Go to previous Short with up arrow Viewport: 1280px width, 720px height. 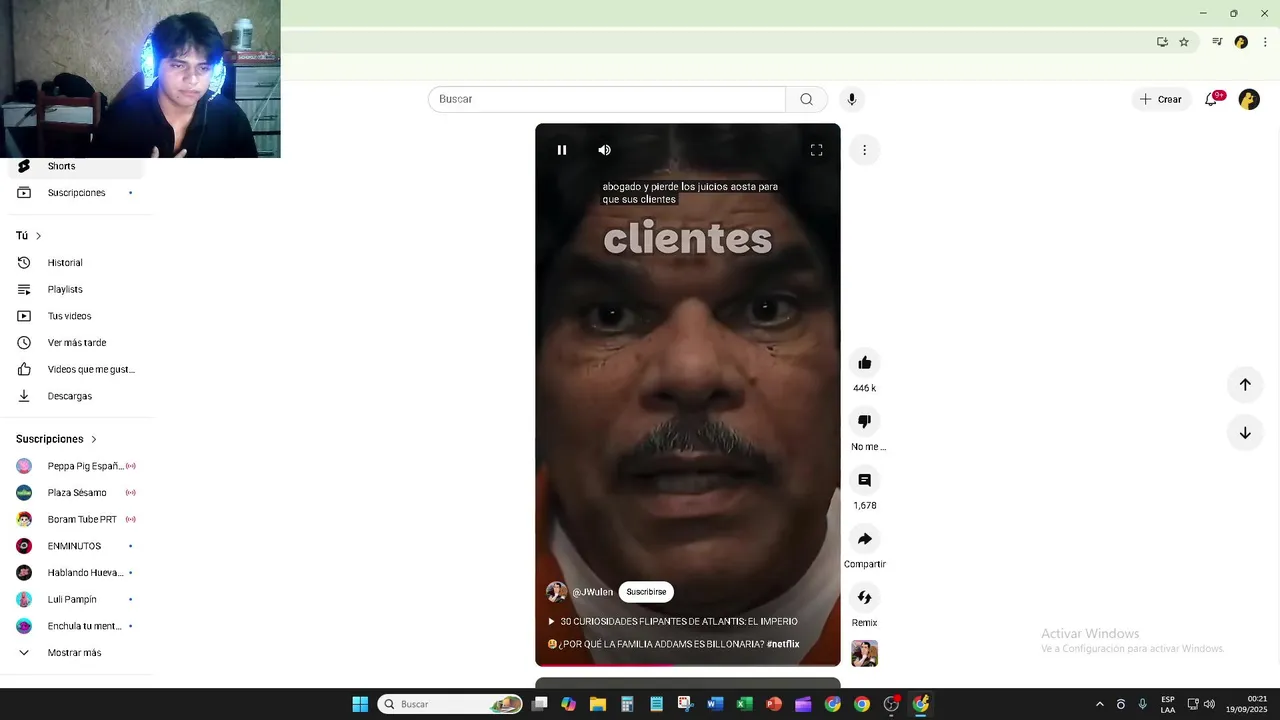(1245, 384)
